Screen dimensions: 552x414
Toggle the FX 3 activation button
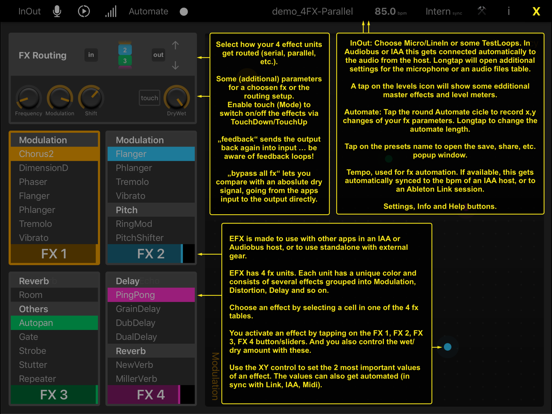[x=54, y=394]
